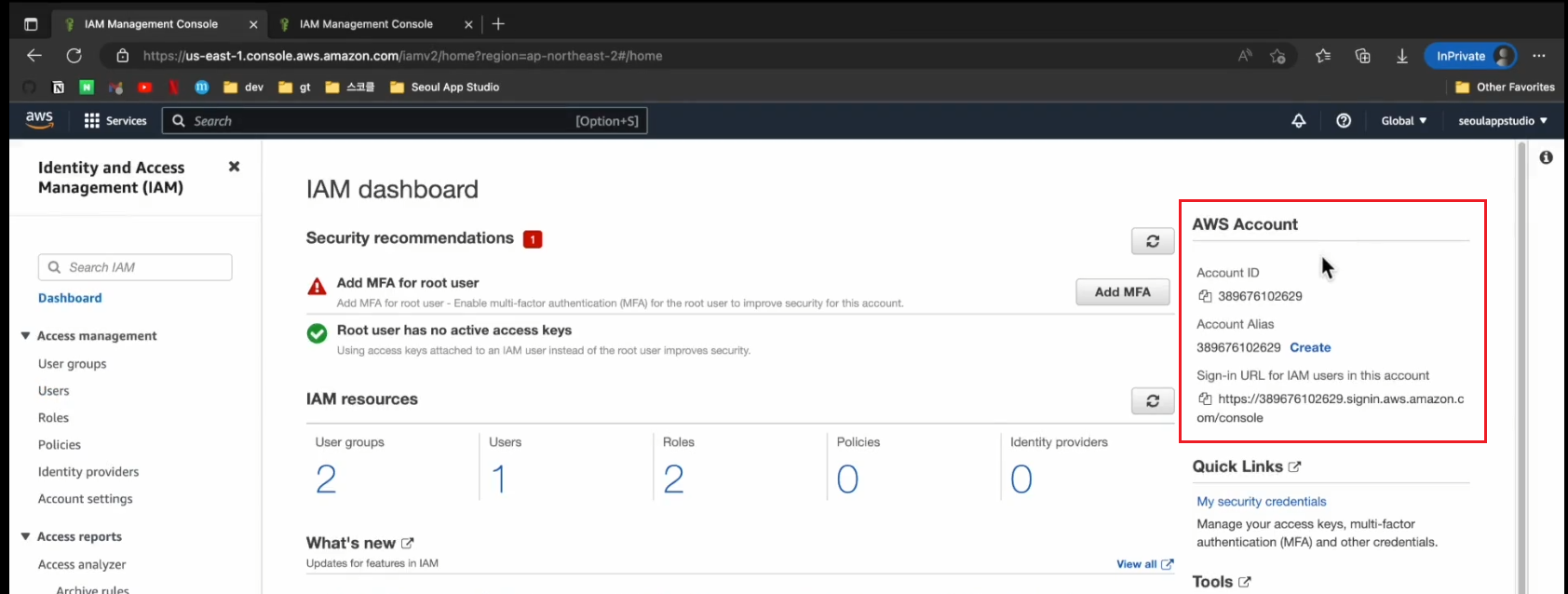Viewport: 1568px width, 594px height.
Task: Refresh the IAM resources section
Action: tap(1153, 401)
